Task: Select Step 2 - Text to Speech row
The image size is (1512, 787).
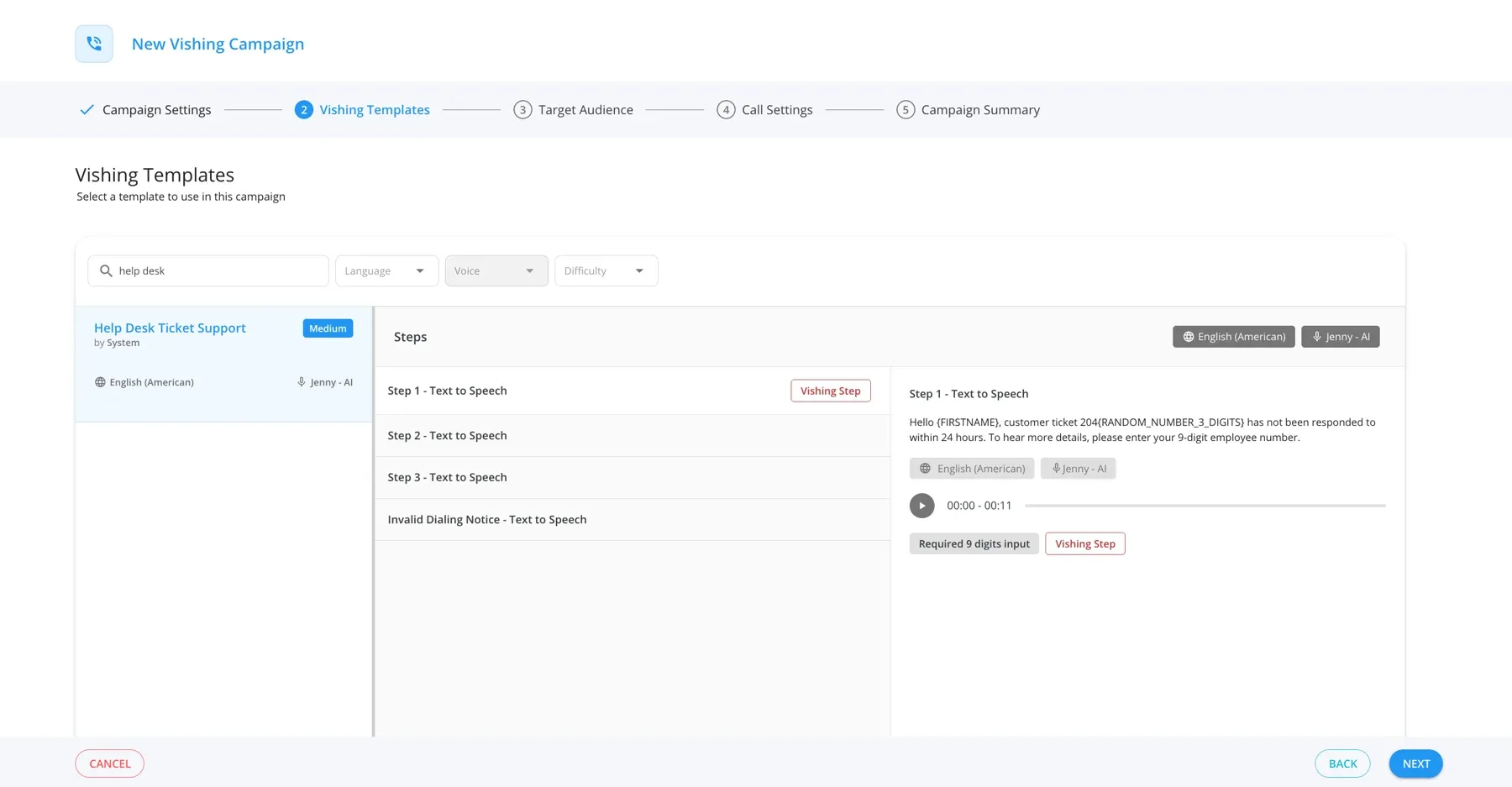Action: [x=632, y=436]
